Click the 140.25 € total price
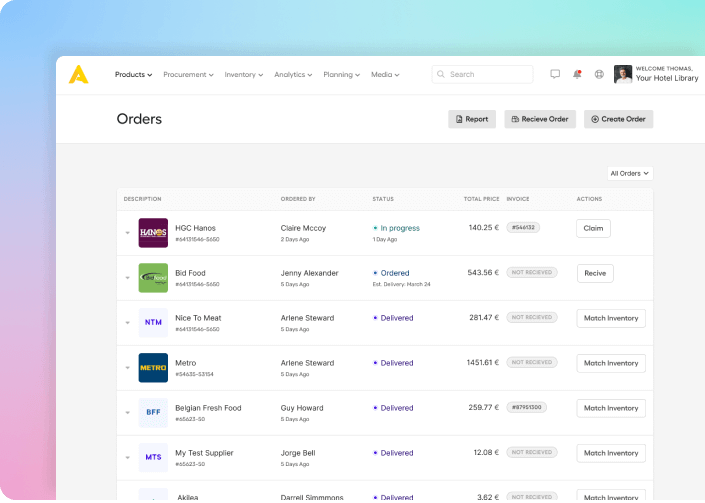The image size is (705, 503). (x=484, y=227)
